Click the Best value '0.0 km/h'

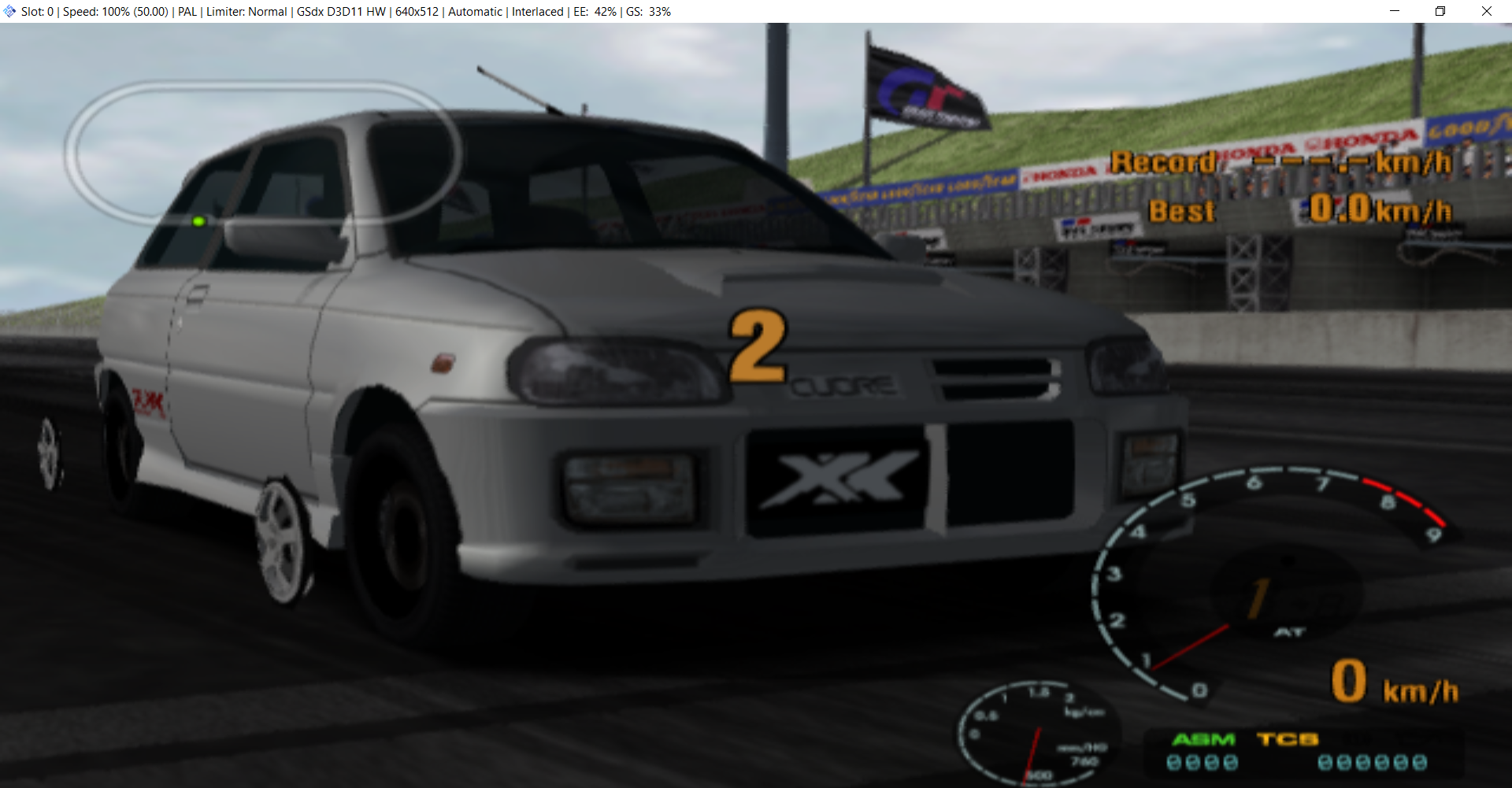coord(1380,209)
